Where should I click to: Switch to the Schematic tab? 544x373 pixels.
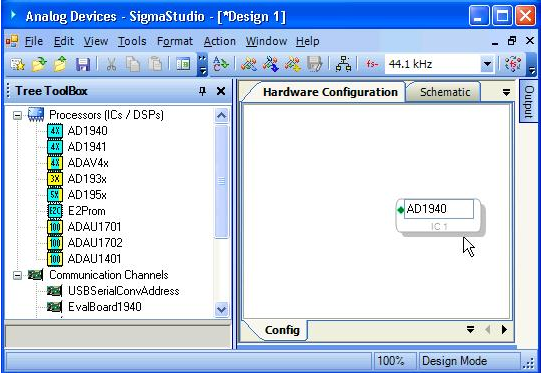(445, 92)
